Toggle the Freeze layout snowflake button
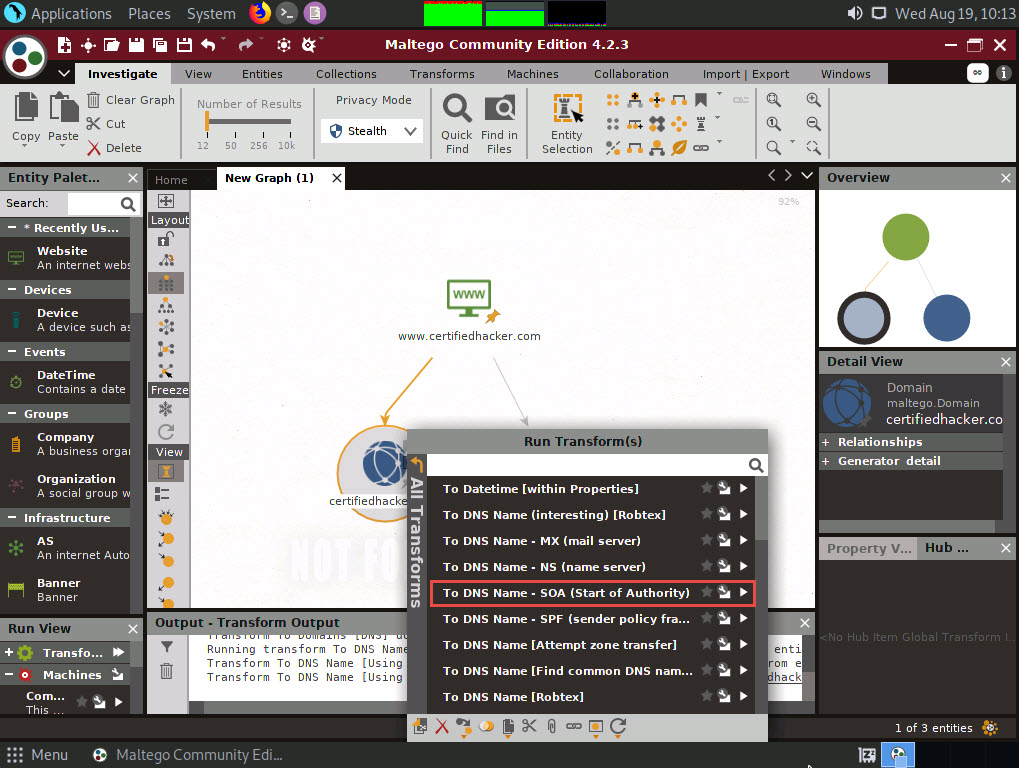The image size is (1019, 768). pyautogui.click(x=166, y=409)
